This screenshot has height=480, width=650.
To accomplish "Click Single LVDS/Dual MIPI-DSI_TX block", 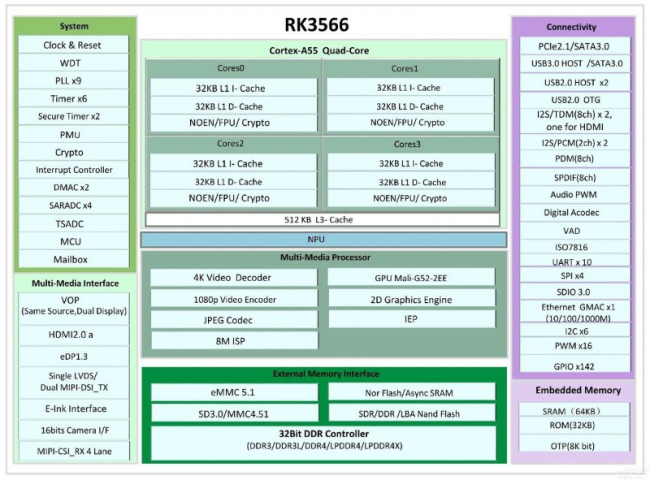I will point(74,382).
